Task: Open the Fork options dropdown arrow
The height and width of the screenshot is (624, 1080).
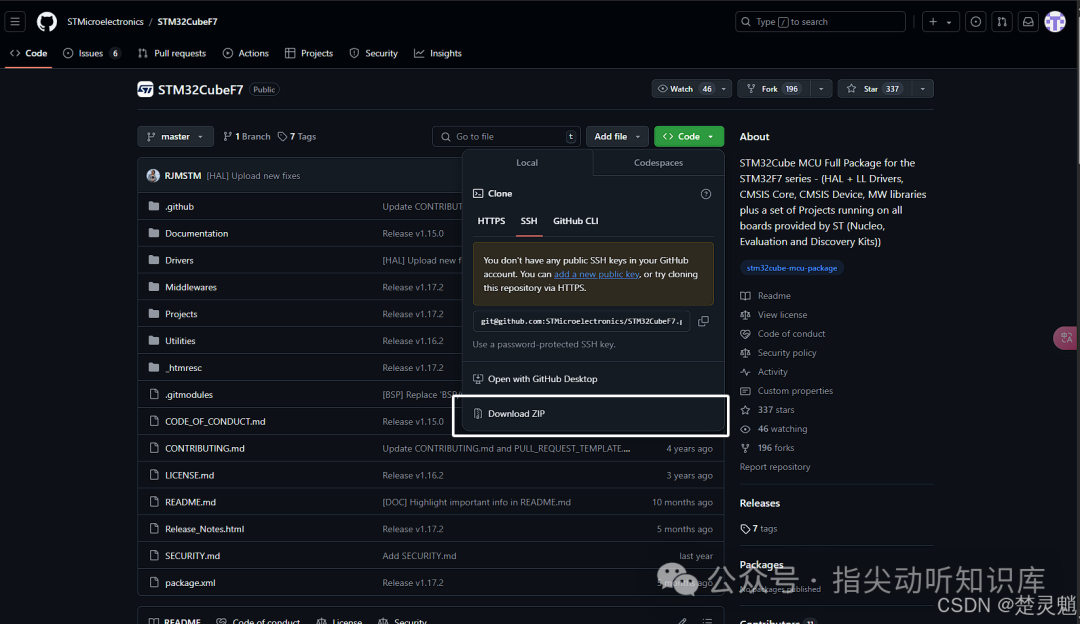Action: 821,89
